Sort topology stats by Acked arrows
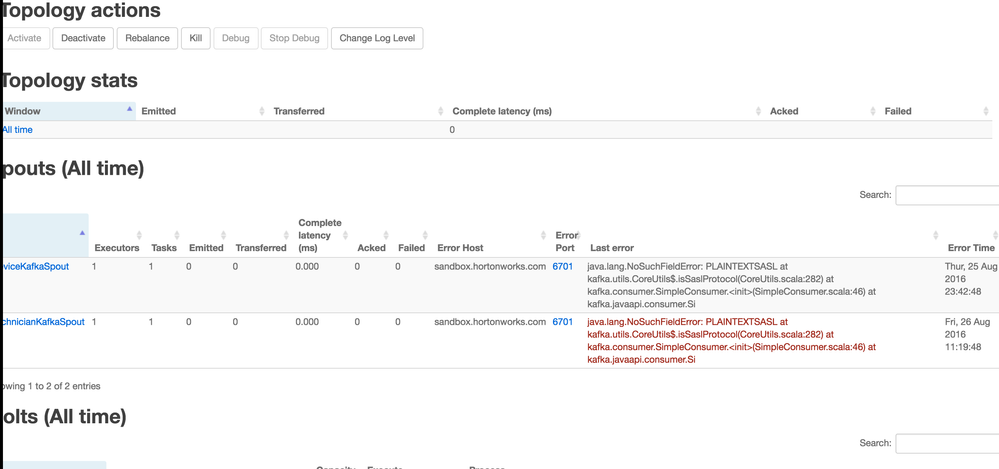Image resolution: width=999 pixels, height=469 pixels. pos(873,111)
